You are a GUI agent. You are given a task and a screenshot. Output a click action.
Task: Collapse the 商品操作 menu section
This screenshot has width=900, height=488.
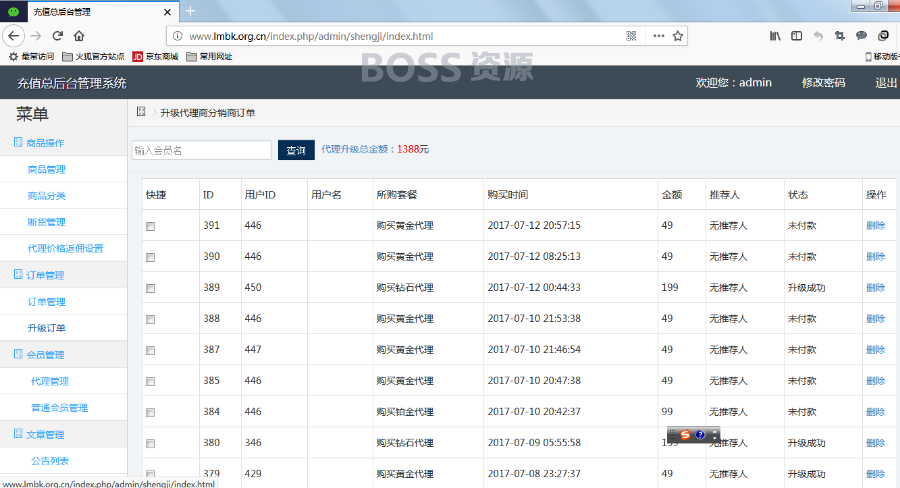(45, 142)
